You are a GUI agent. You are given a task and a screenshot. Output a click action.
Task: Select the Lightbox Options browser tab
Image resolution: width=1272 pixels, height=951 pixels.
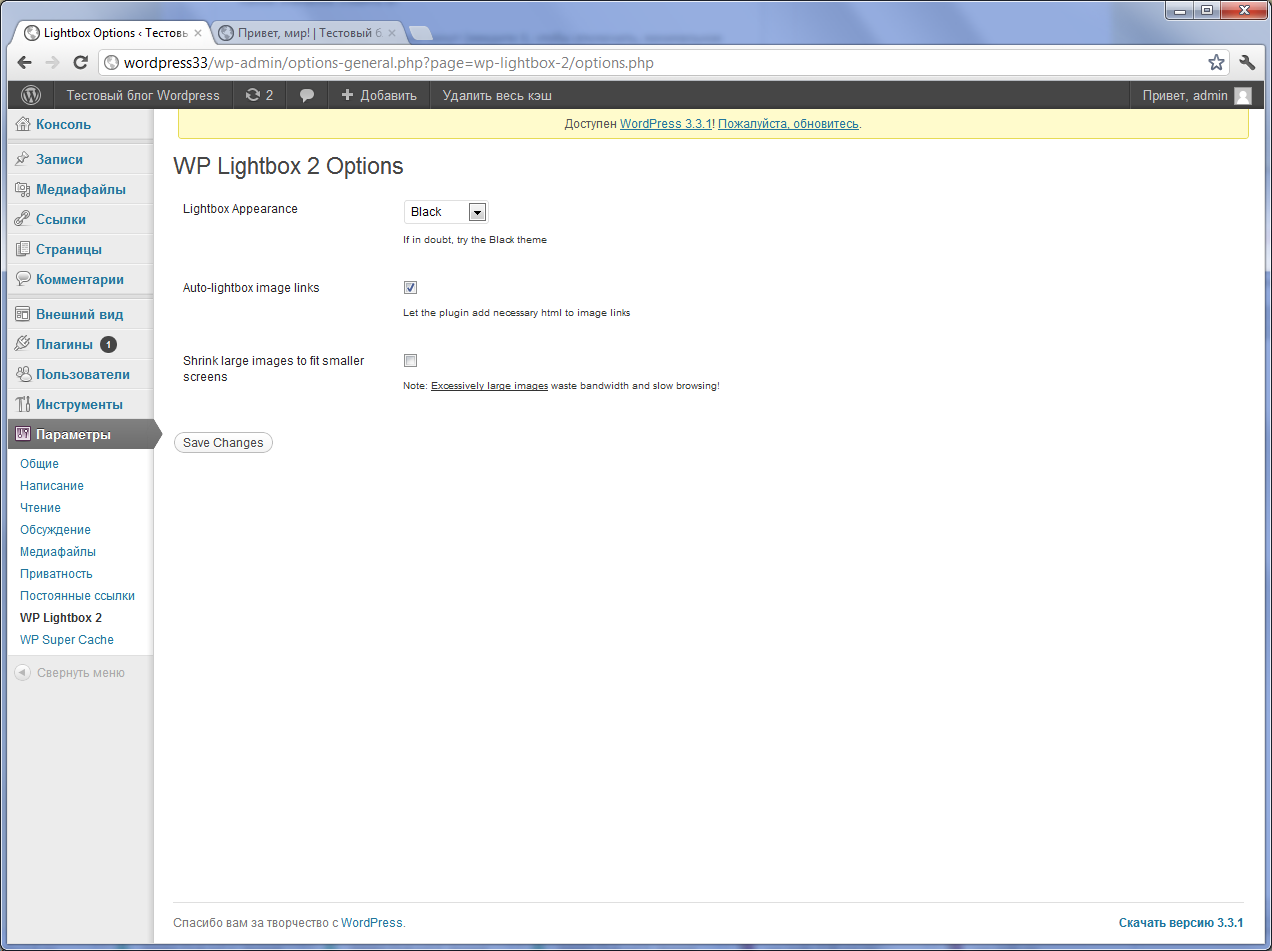[x=110, y=33]
